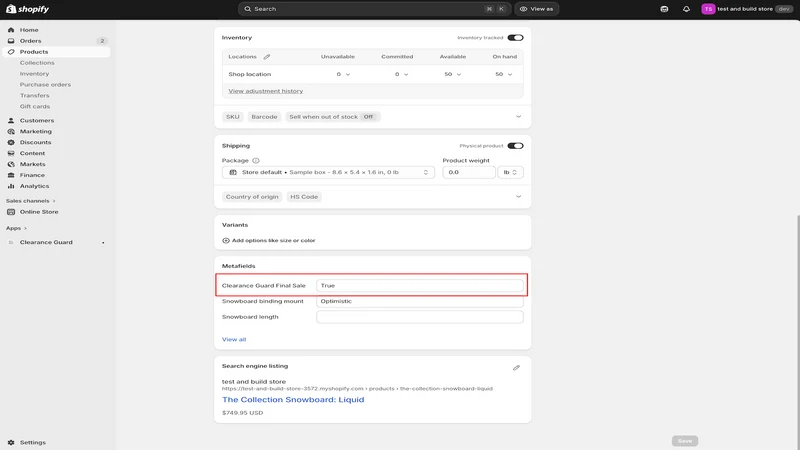The width and height of the screenshot is (800, 450).
Task: Open Unavailable quantity dropdown
Action: point(343,74)
